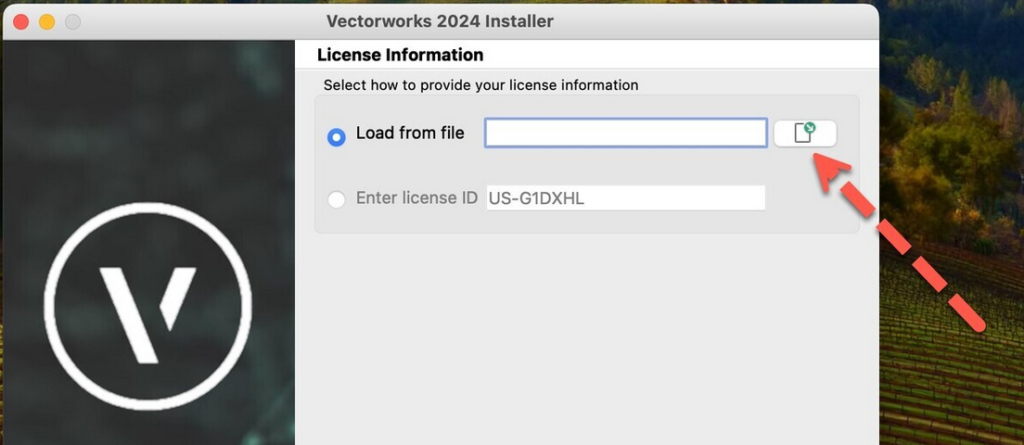Click the 'Load from file' label text

(x=410, y=133)
